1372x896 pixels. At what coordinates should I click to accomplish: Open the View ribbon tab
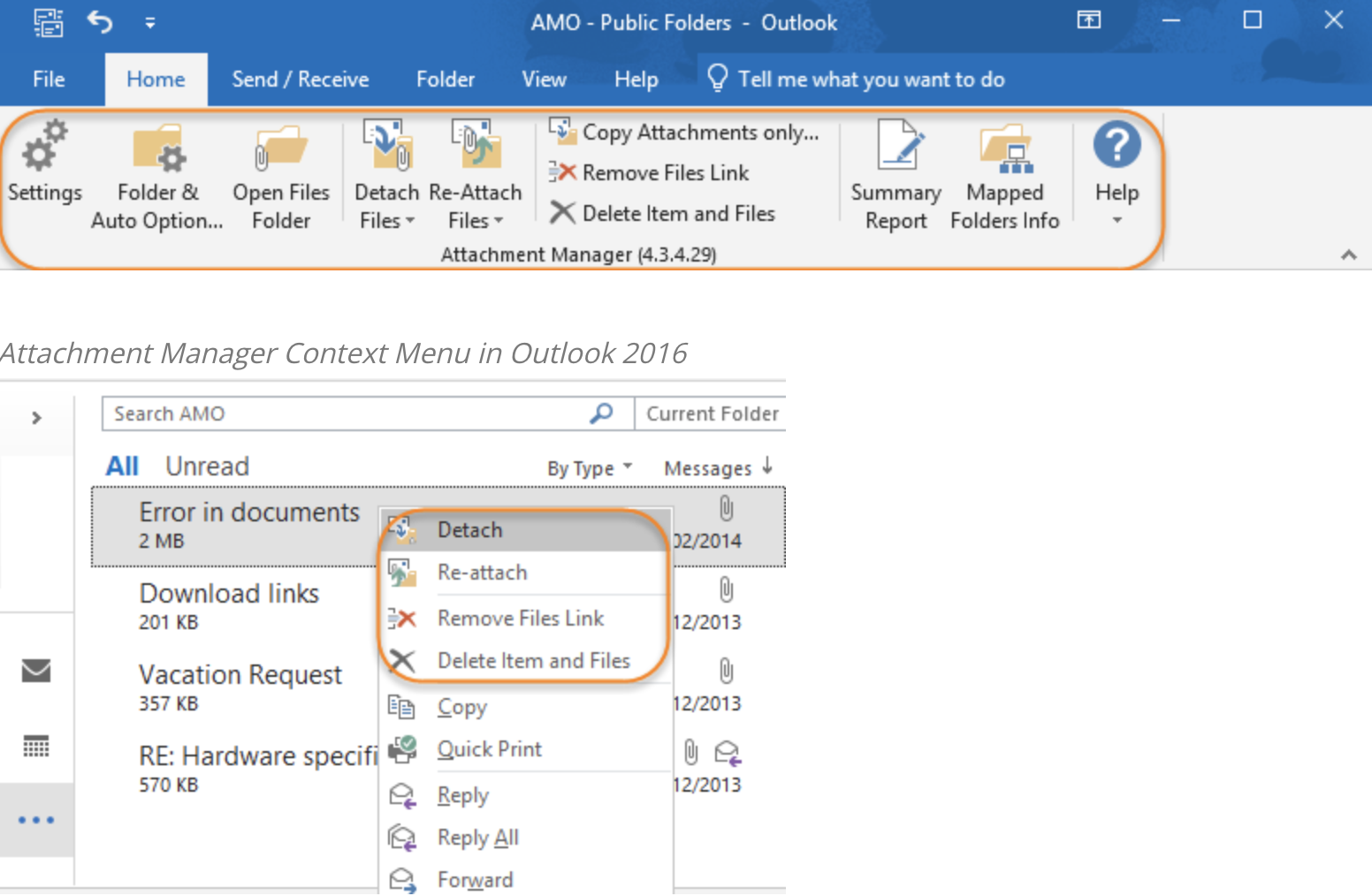(x=544, y=80)
